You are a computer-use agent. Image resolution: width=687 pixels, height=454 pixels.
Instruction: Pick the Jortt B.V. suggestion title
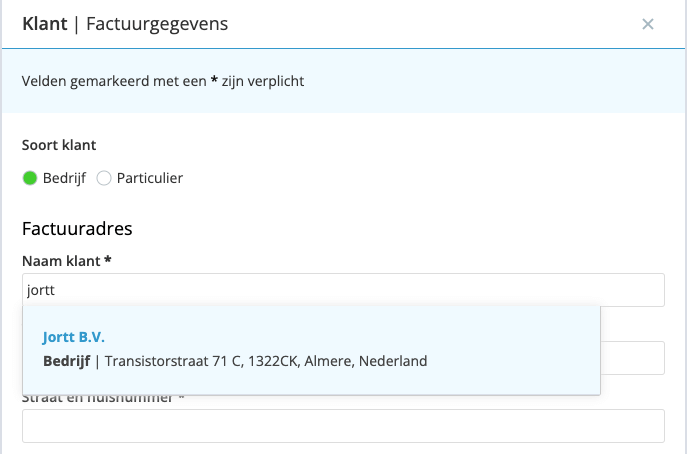pos(74,337)
